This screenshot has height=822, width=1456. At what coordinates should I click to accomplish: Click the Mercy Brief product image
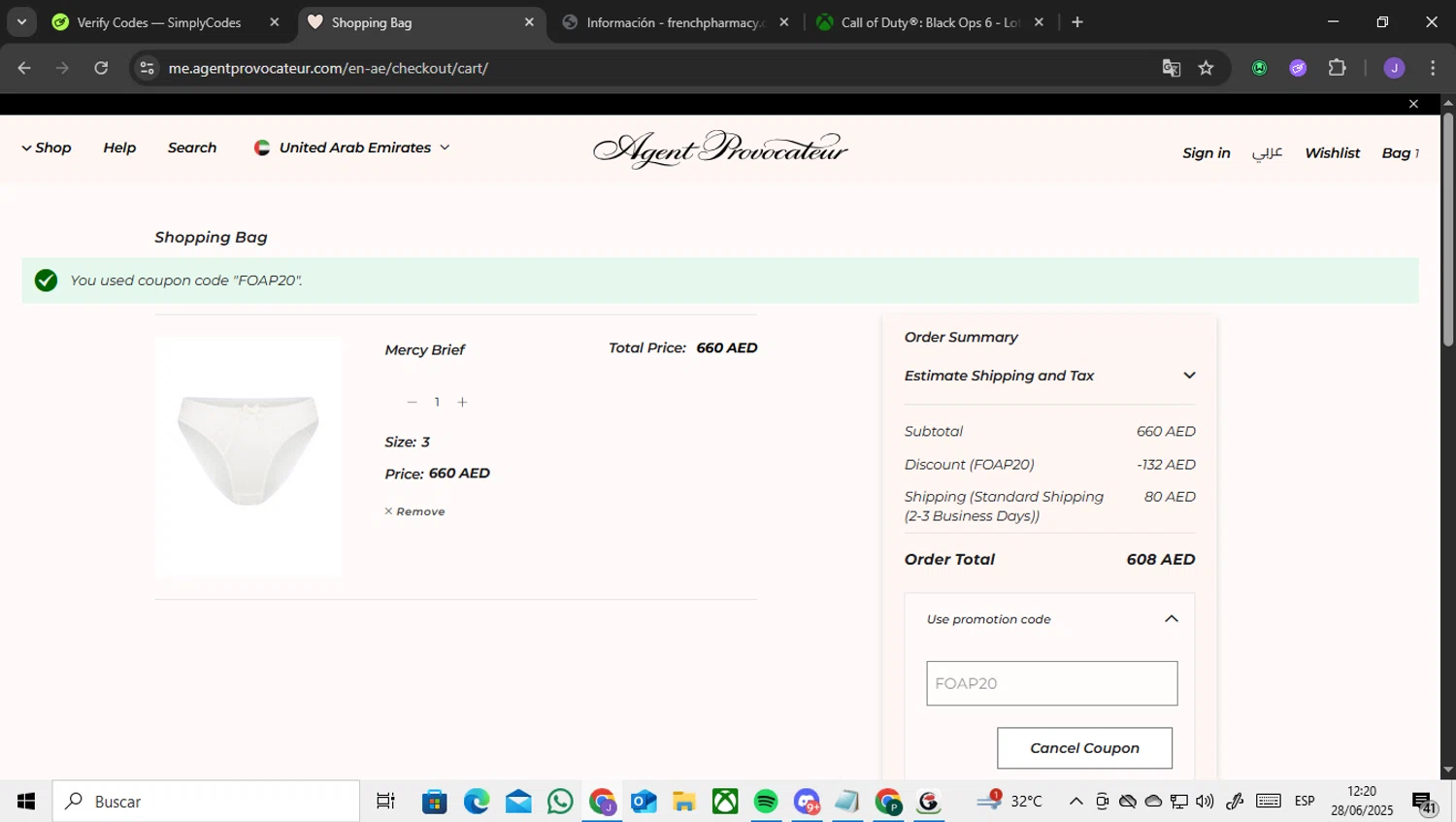[x=248, y=457]
